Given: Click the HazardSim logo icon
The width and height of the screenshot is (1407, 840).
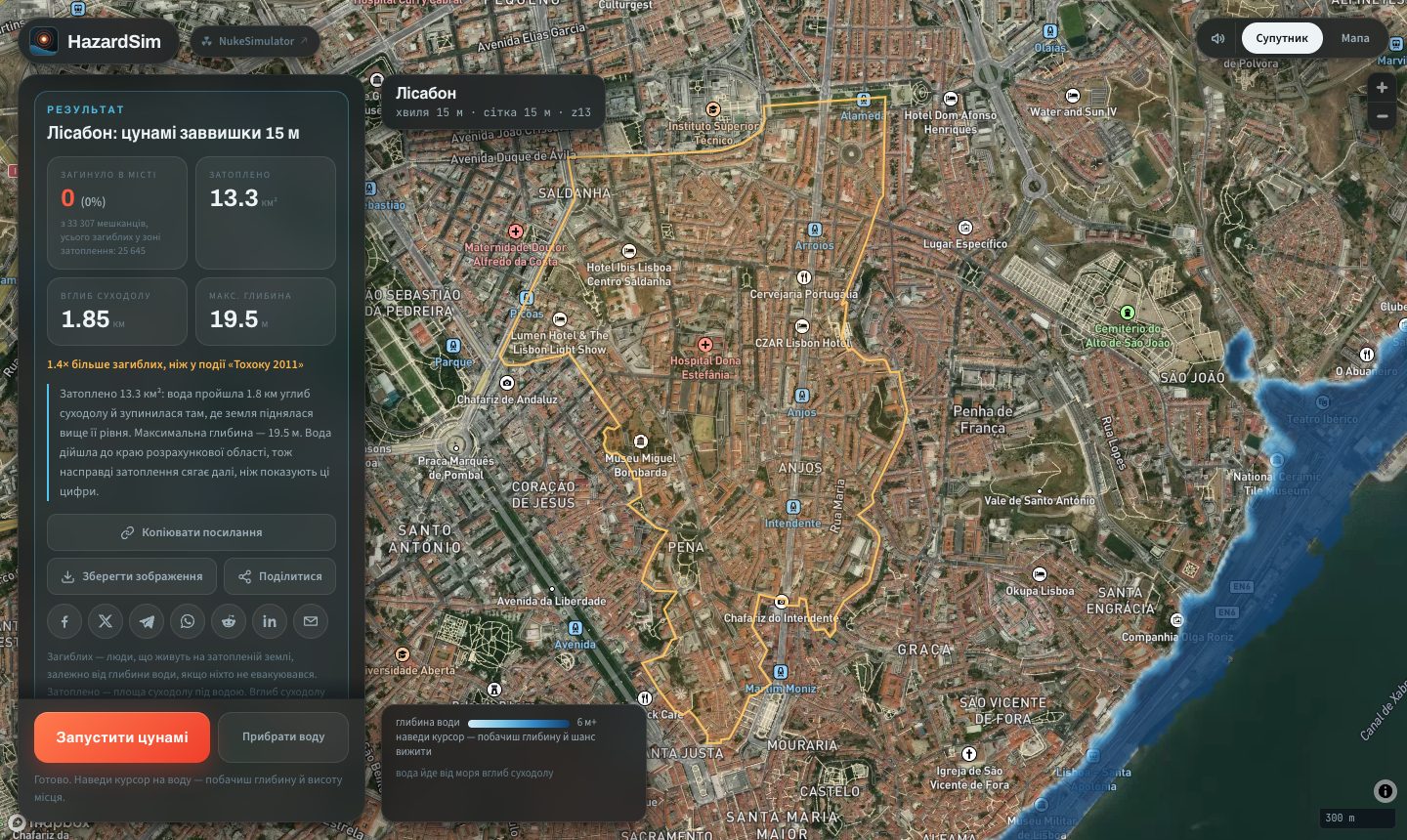Looking at the screenshot, I should click(43, 41).
